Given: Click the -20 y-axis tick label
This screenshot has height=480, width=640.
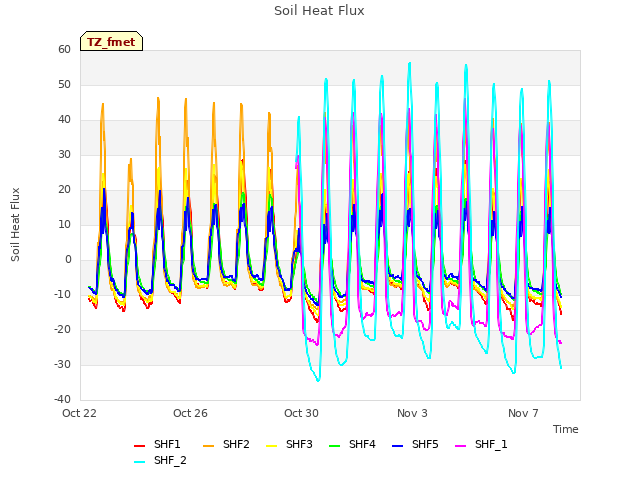Looking at the screenshot, I should point(62,329).
